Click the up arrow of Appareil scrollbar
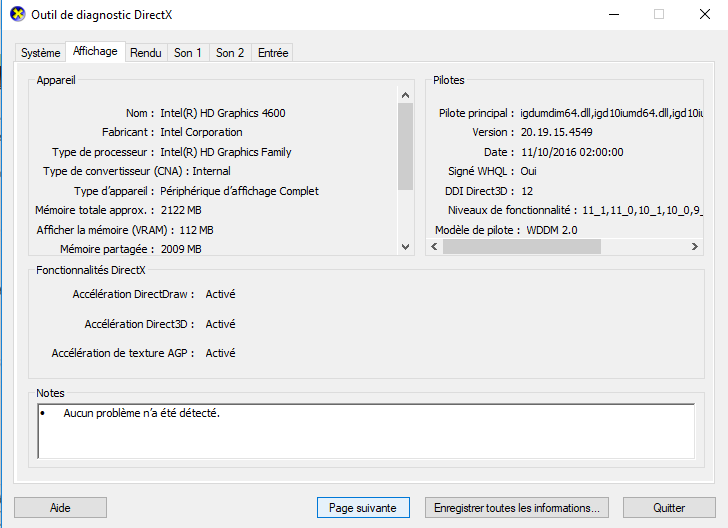The width and height of the screenshot is (728, 528). click(x=405, y=95)
